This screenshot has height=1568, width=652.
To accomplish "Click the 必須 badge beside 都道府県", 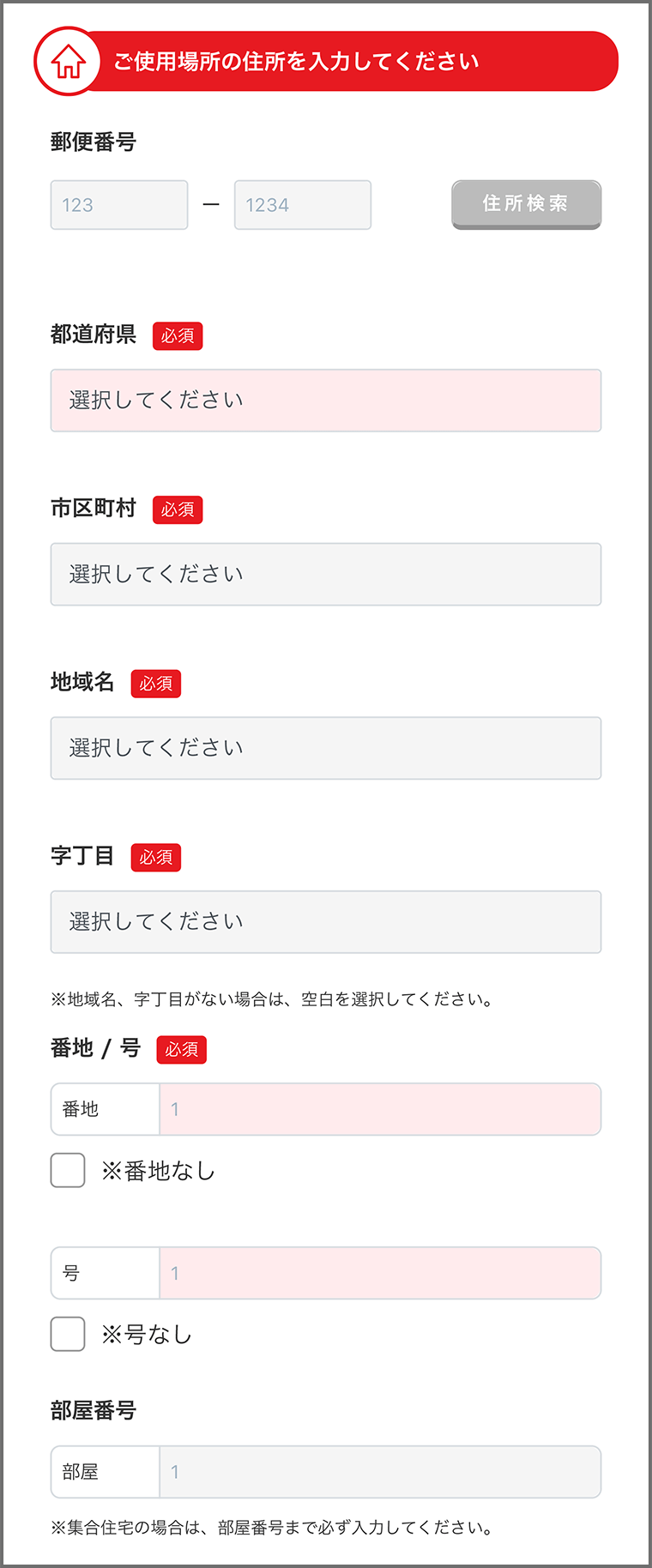I will point(178,336).
